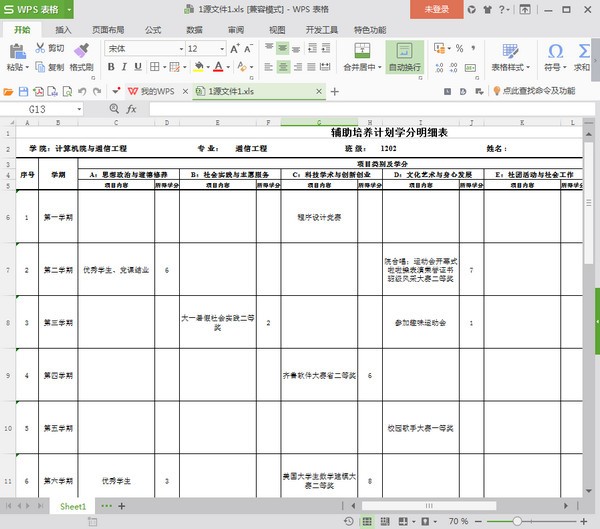Viewport: 600px width, 529px height.
Task: Open the Insert (插入) ribbon tab
Action: [x=64, y=30]
